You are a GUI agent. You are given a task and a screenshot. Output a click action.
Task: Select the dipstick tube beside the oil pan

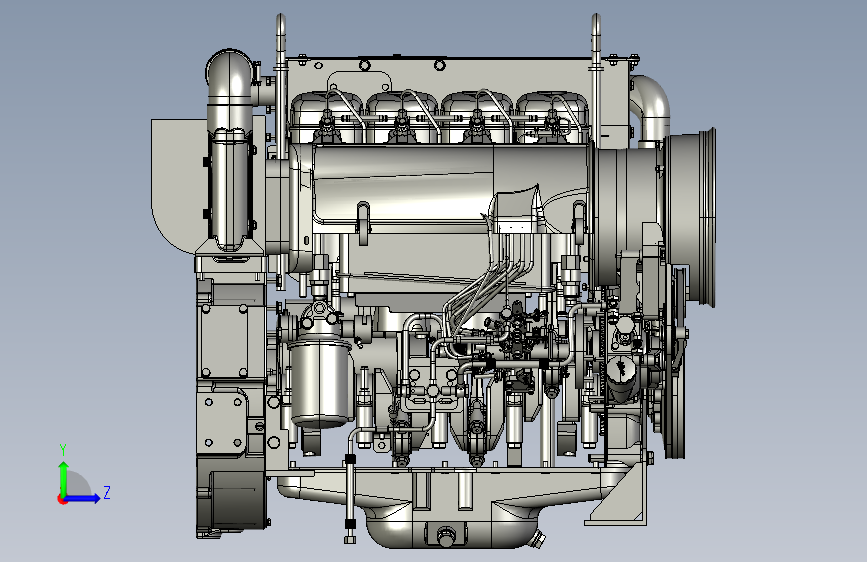point(349,486)
